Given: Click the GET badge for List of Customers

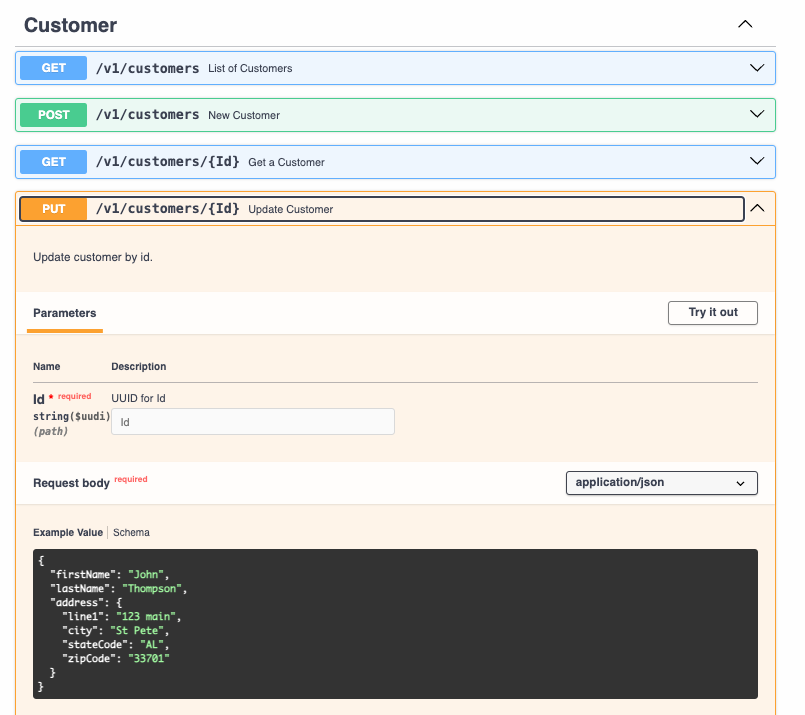Looking at the screenshot, I should (x=54, y=68).
